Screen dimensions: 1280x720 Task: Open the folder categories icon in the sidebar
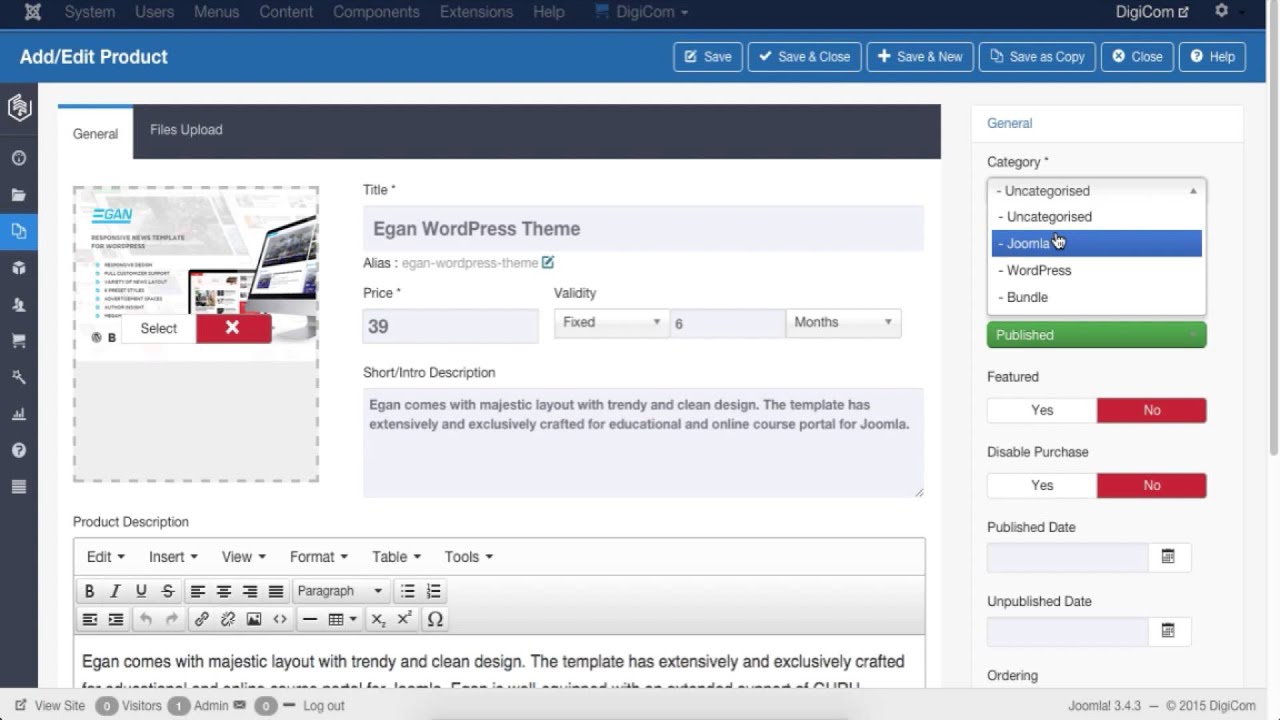tap(18, 195)
